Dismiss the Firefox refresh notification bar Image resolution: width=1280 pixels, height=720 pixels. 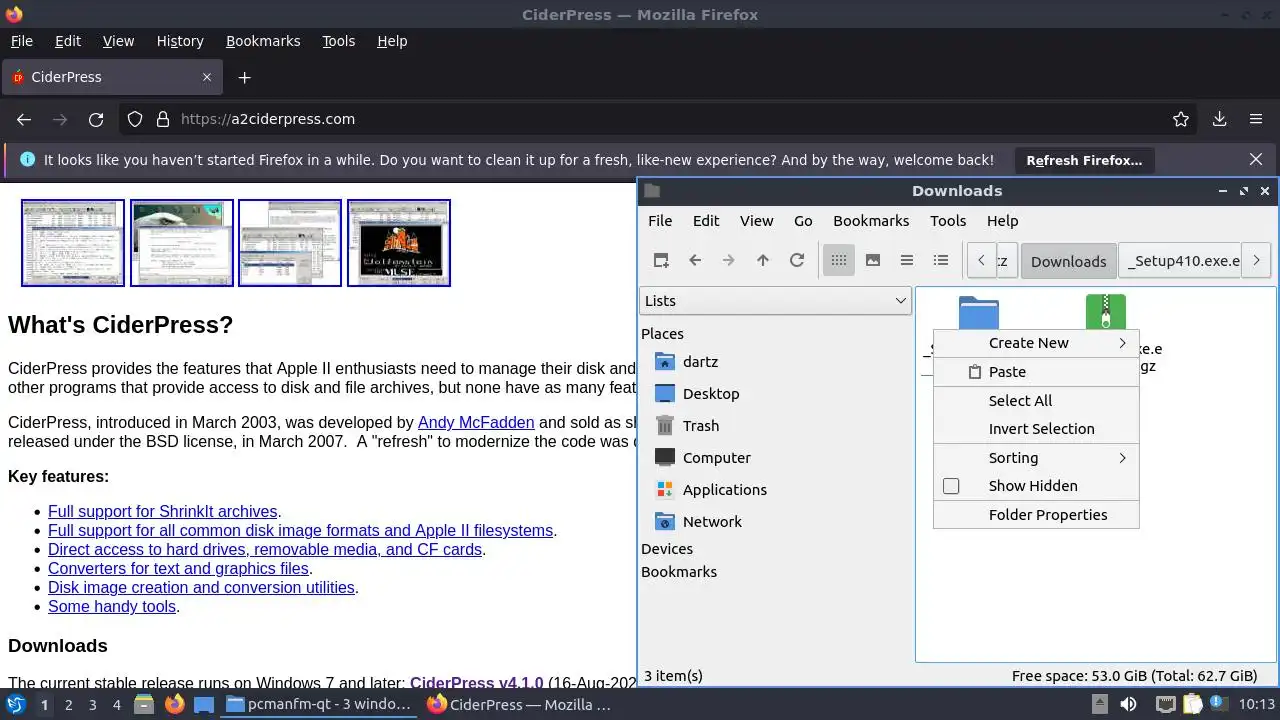[1256, 159]
